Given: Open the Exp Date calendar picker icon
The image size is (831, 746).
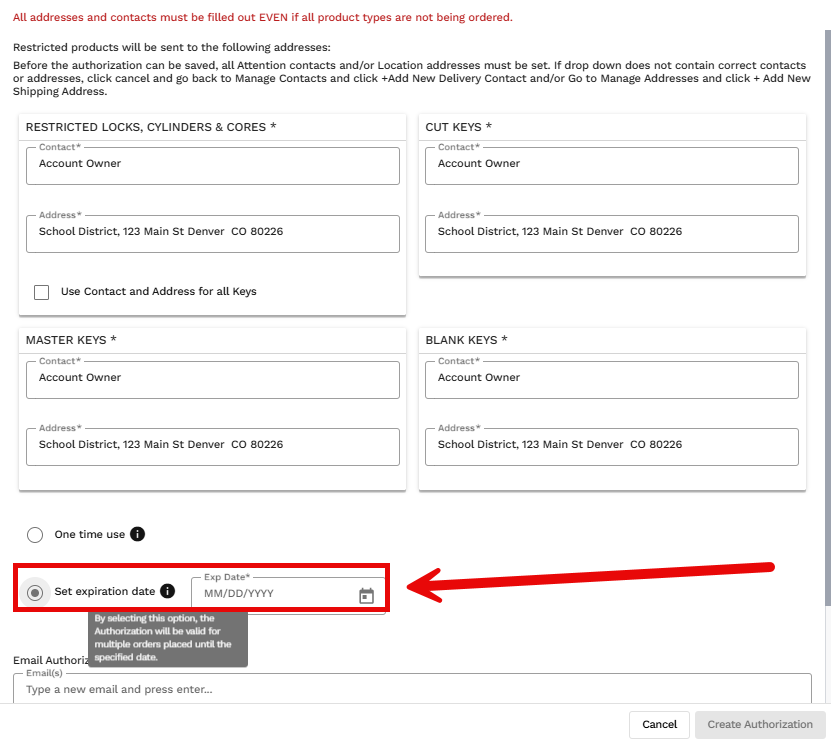Looking at the screenshot, I should (x=366, y=596).
